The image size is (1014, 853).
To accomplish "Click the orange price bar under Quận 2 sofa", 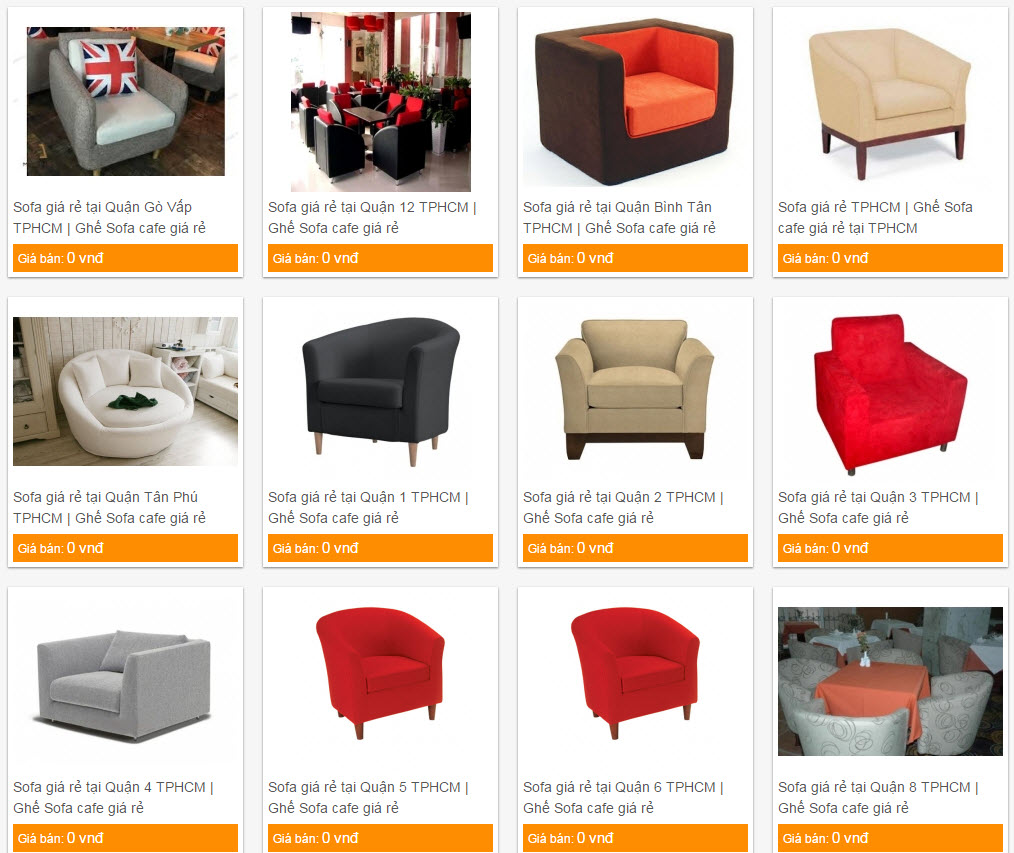I will click(x=635, y=548).
